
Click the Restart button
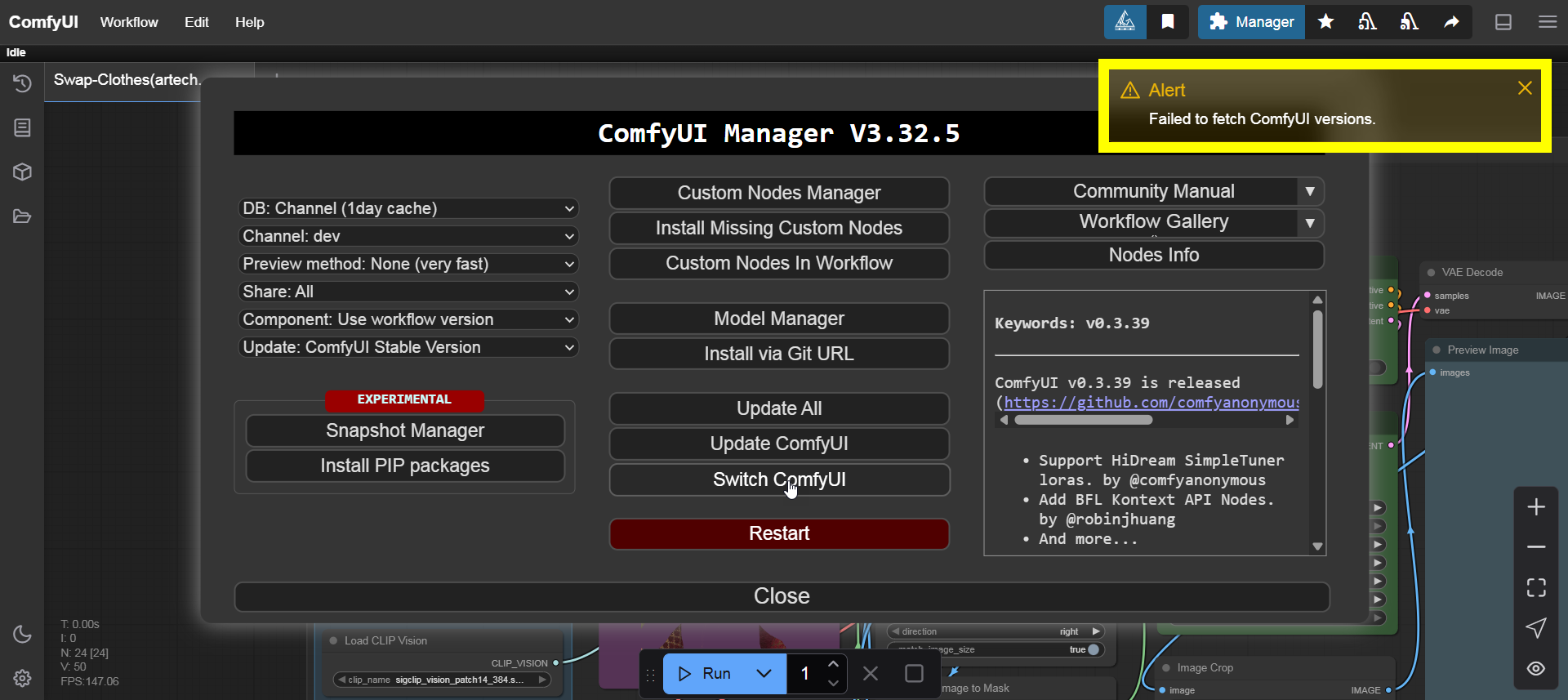[x=778, y=533]
